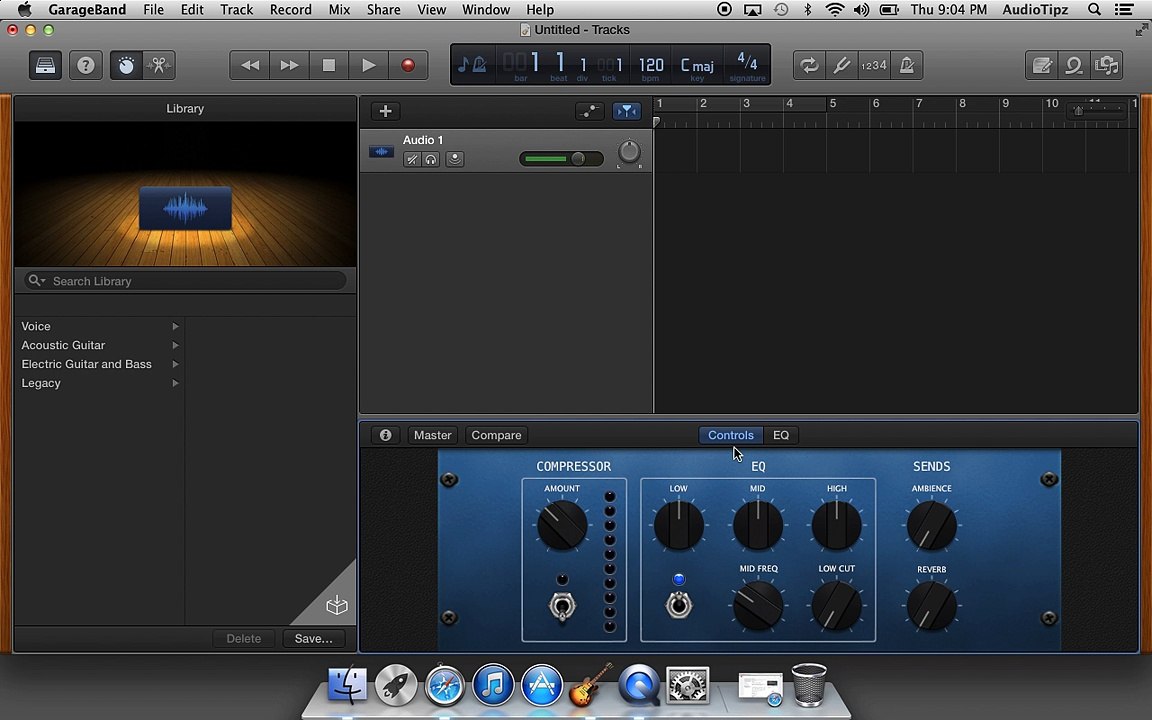Switch to the Controls tab

pyautogui.click(x=730, y=435)
